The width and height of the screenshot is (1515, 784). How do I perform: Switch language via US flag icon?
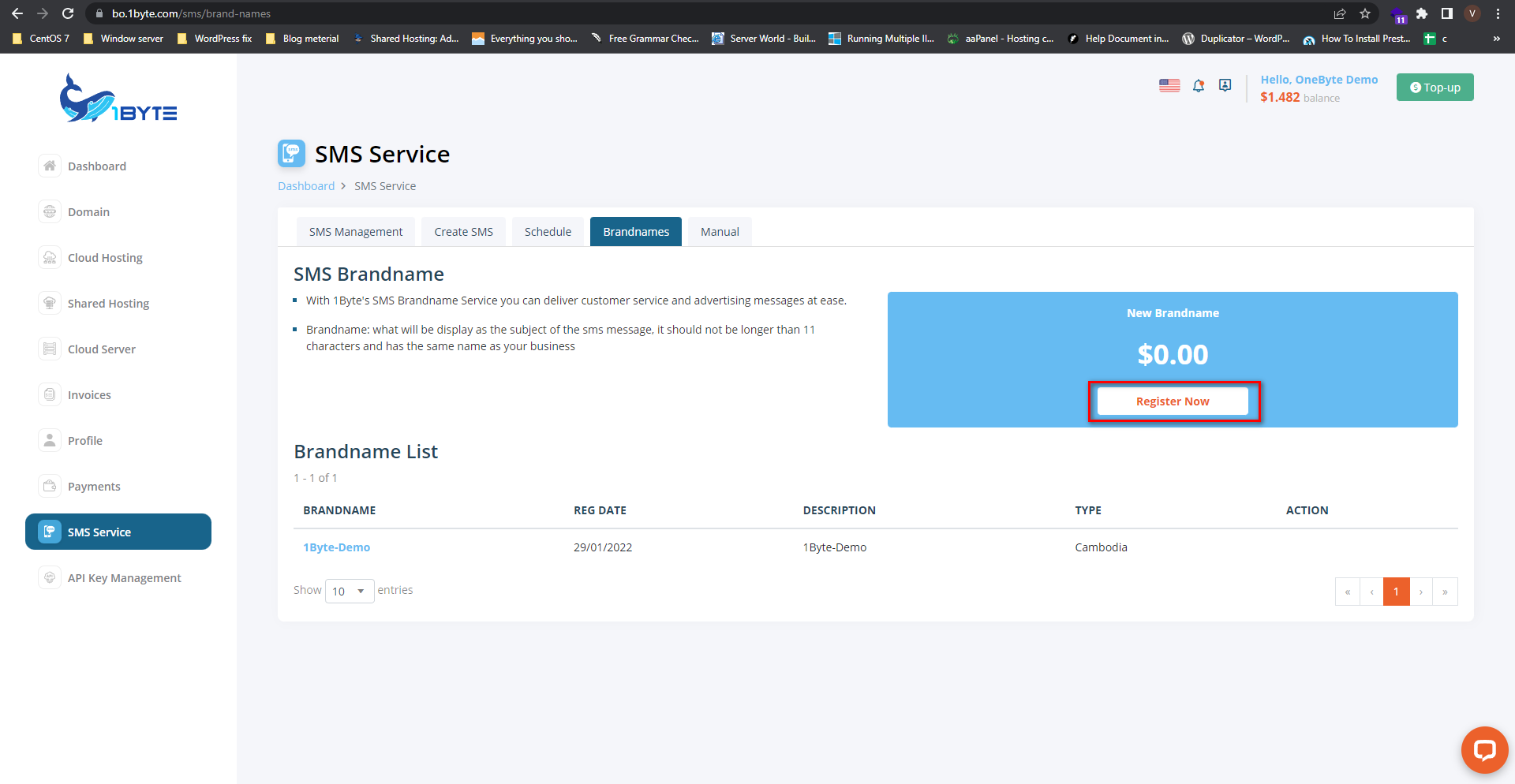tap(1169, 85)
